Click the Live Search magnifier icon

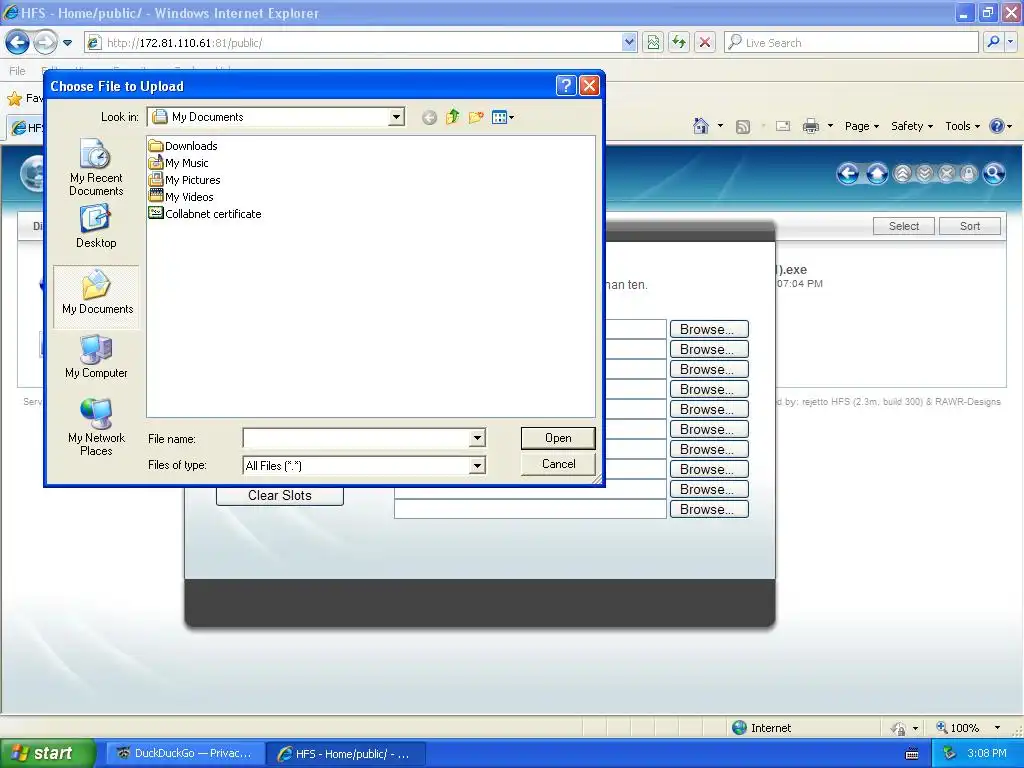coord(993,42)
